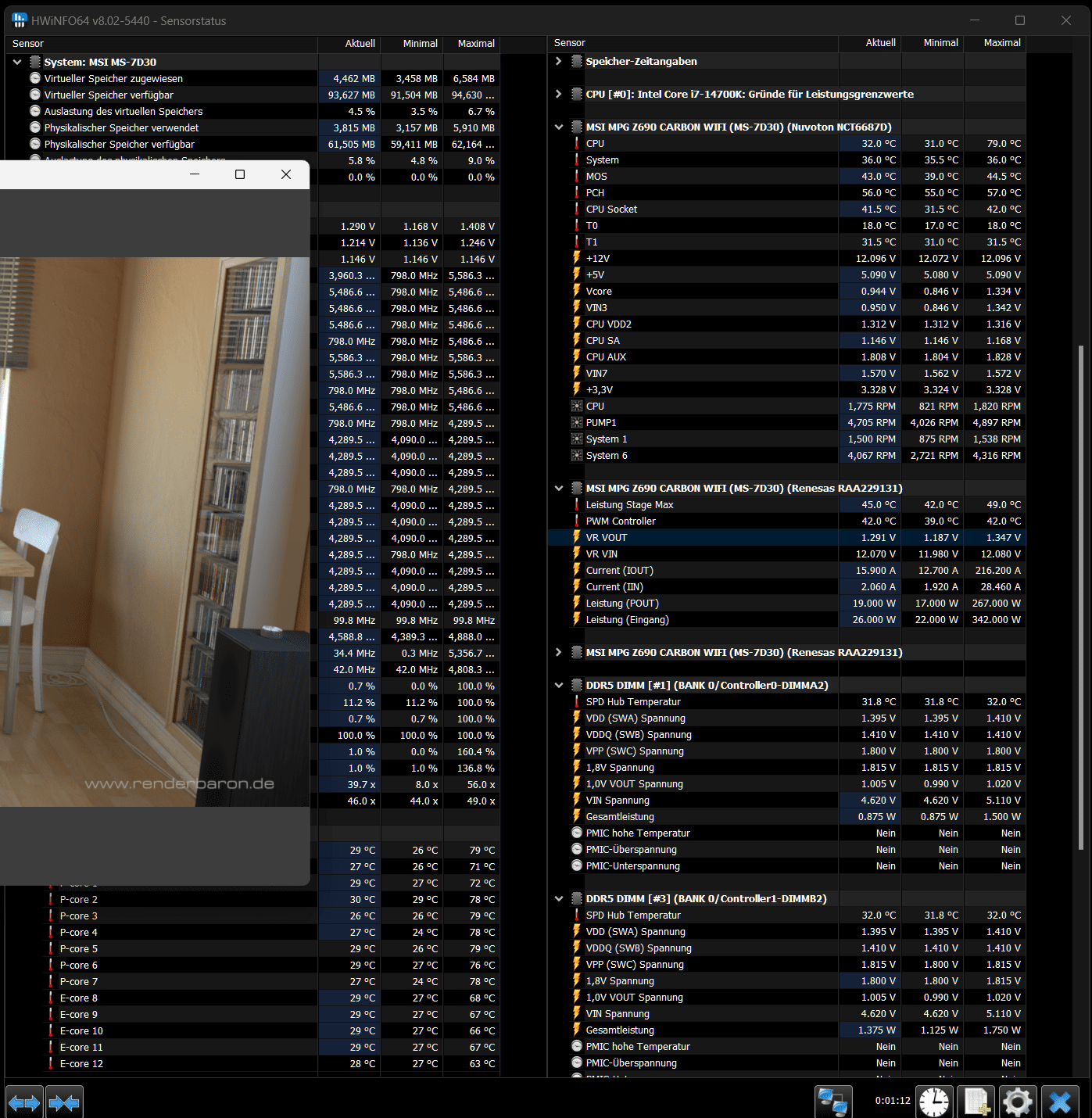This screenshot has width=1092, height=1118.
Task: Select the CPU SA voltage row
Action: tap(787, 340)
